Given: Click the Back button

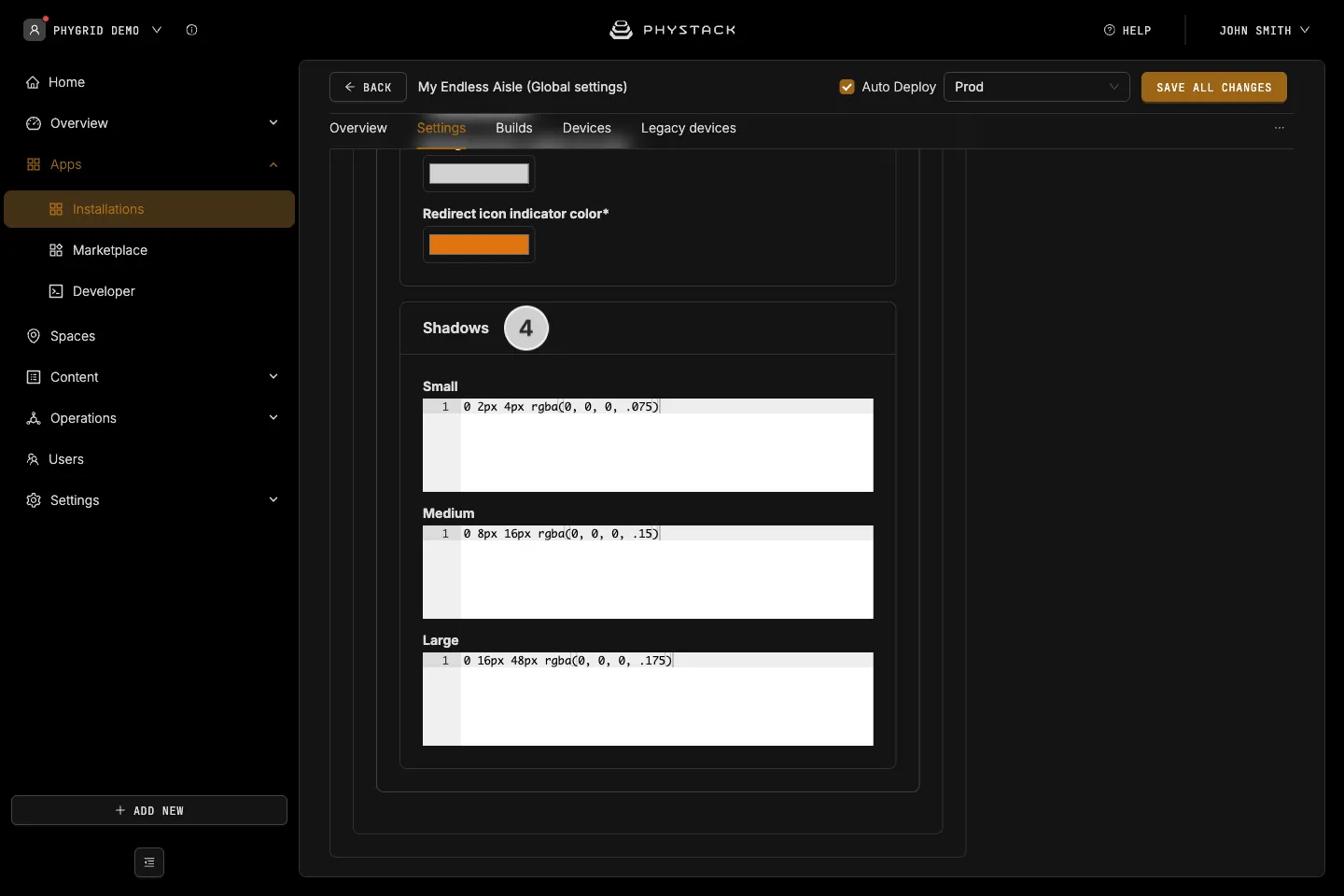Looking at the screenshot, I should [x=368, y=87].
